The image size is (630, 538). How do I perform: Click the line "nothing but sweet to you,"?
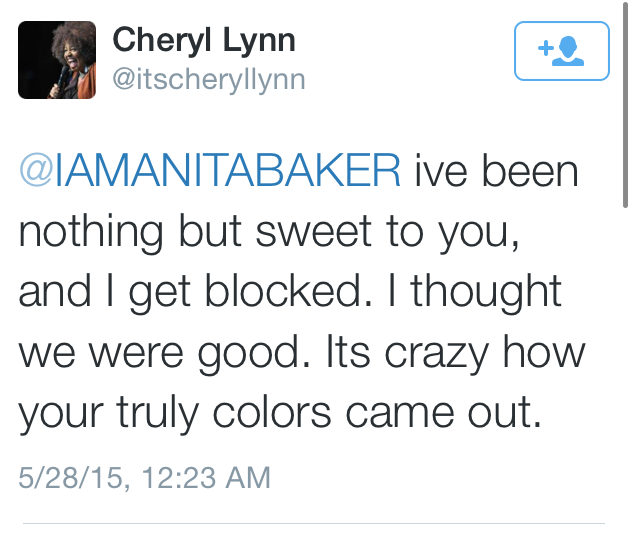click(266, 233)
